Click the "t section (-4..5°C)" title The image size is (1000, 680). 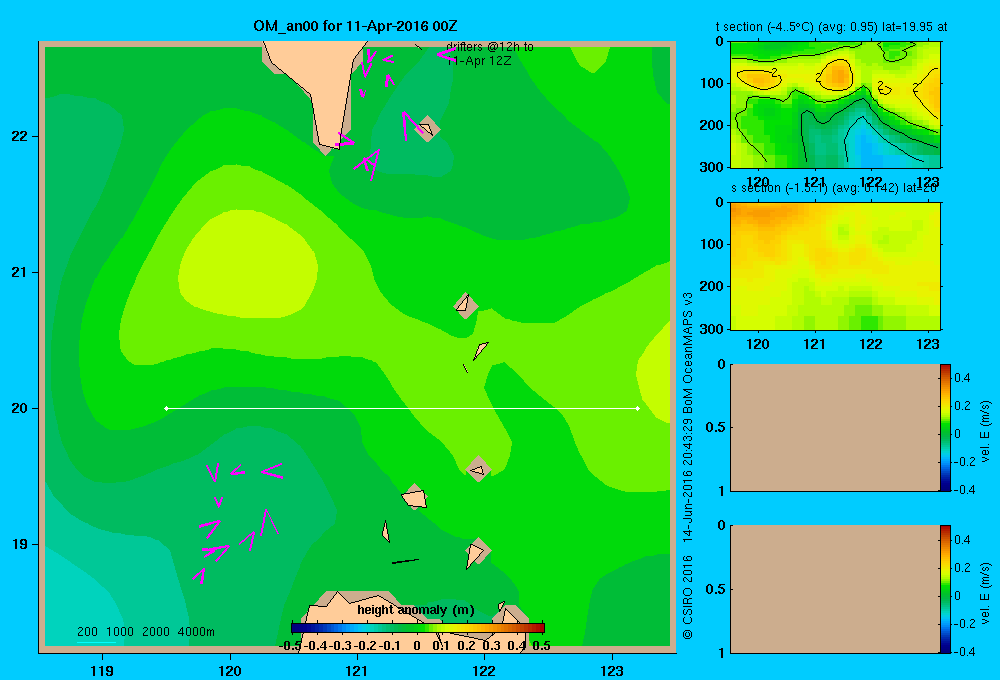click(x=832, y=27)
